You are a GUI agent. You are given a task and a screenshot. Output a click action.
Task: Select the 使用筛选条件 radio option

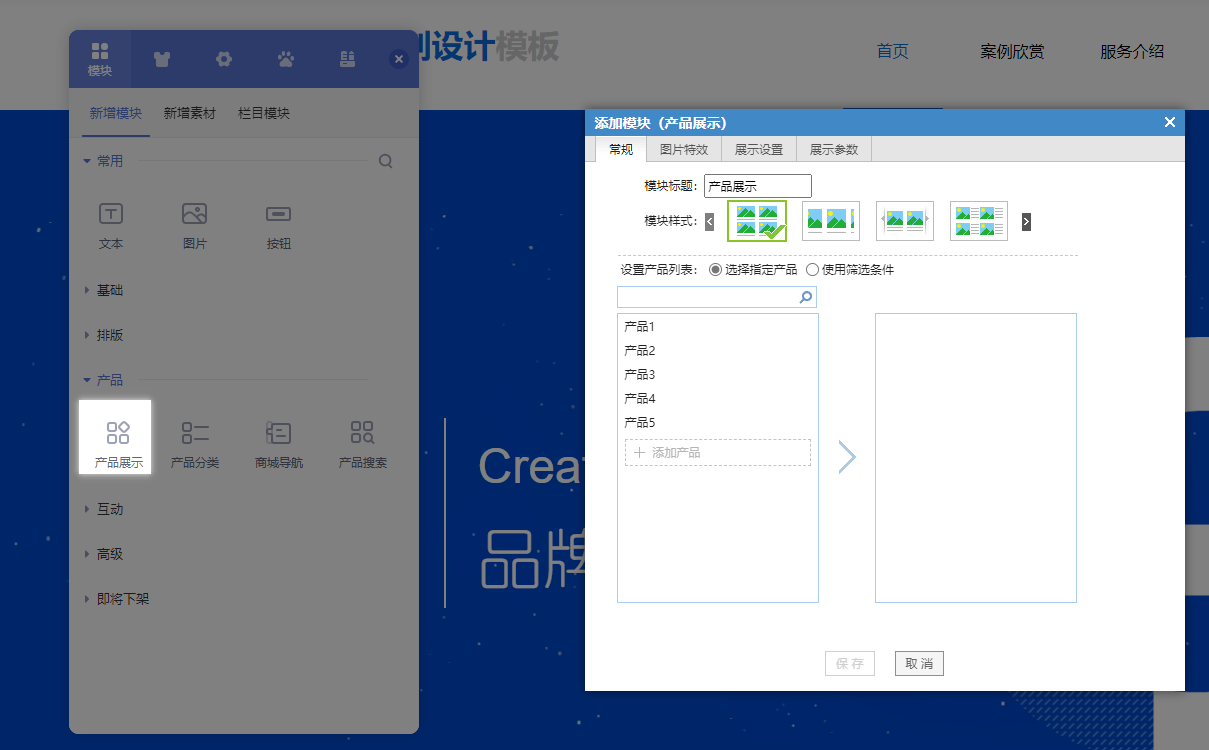point(813,269)
